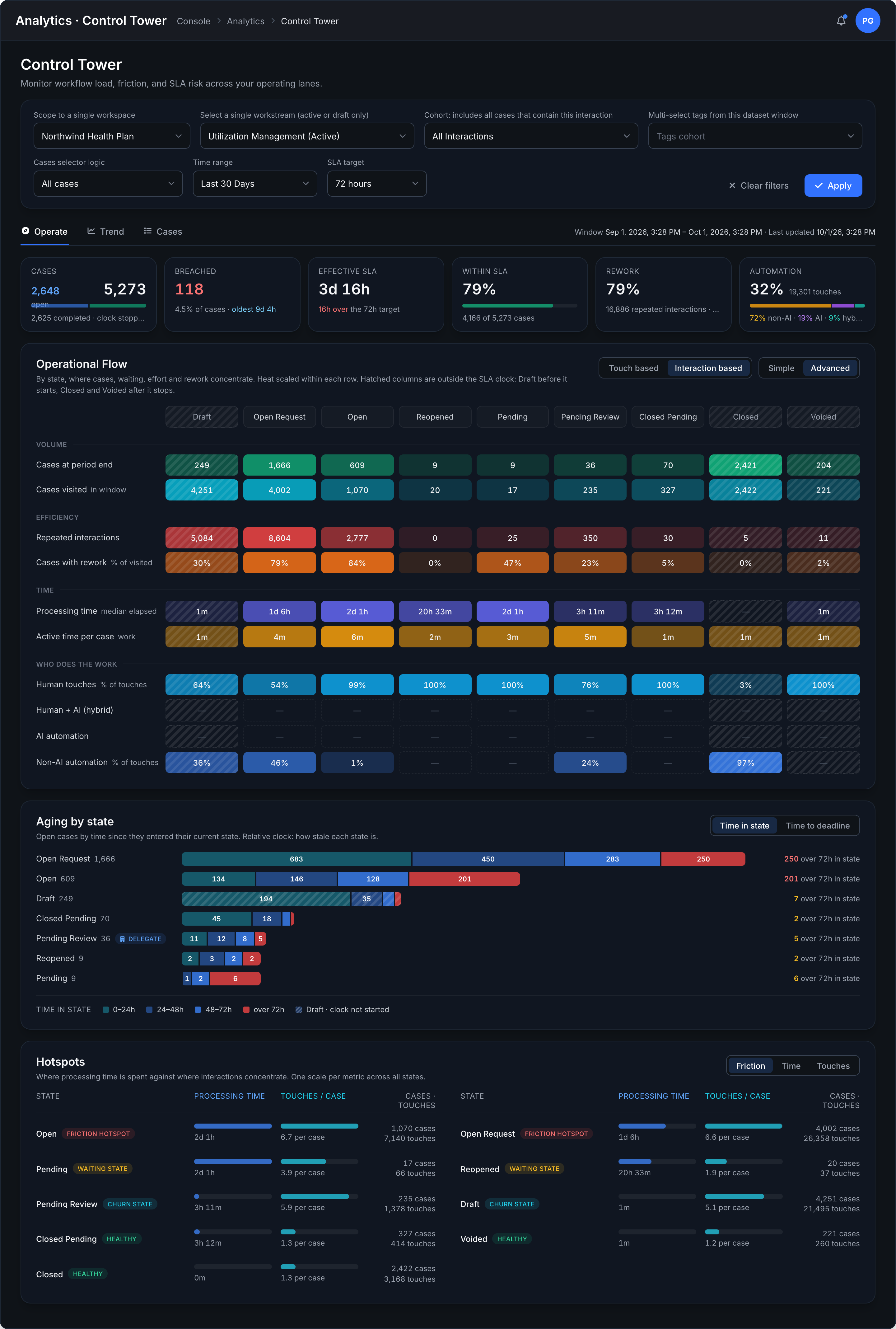896x1329 pixels.
Task: Click the Trend chart icon
Action: pos(91,231)
